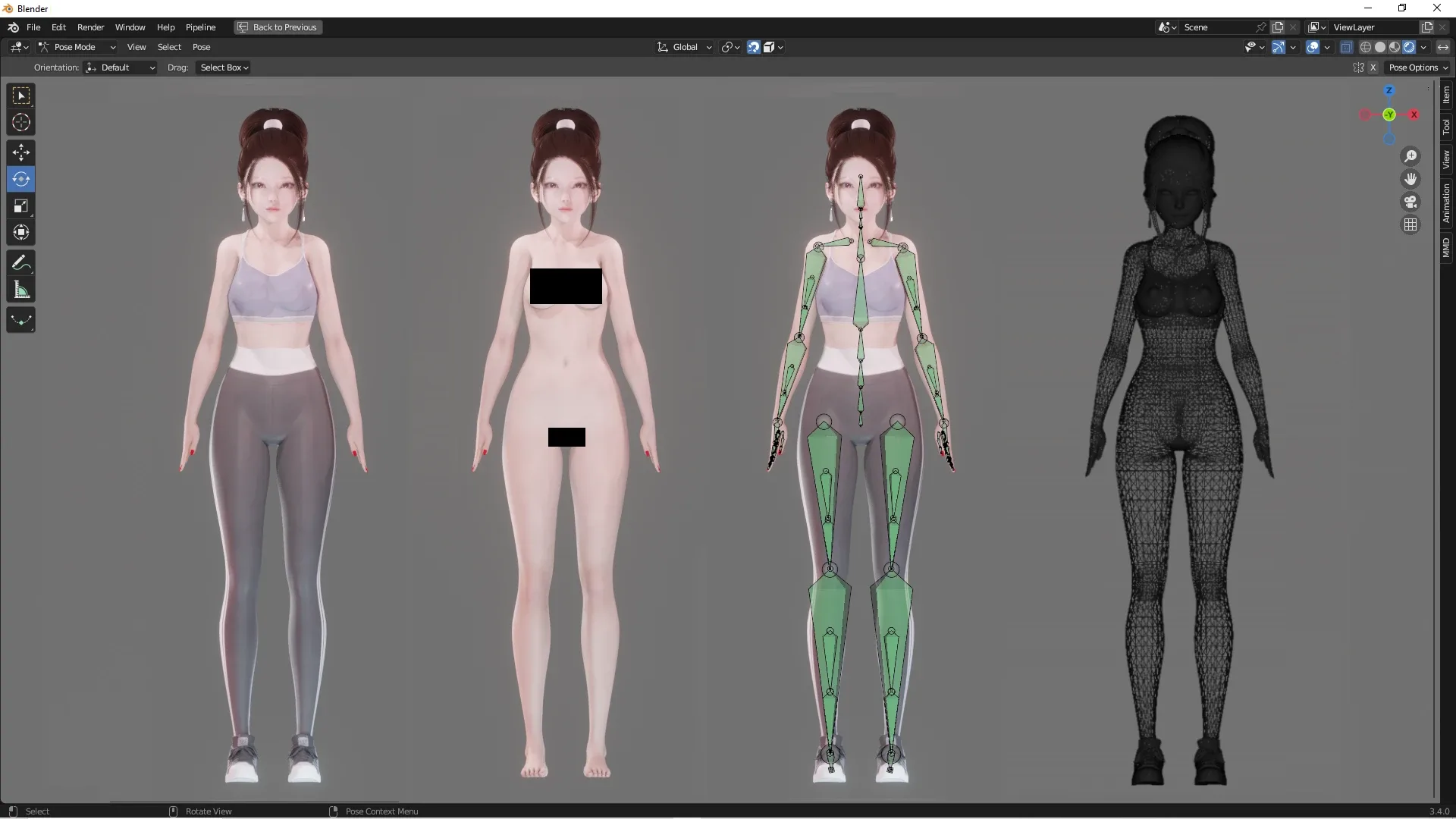The image size is (1456, 819).
Task: Toggle snapping magnet button
Action: pos(753,47)
